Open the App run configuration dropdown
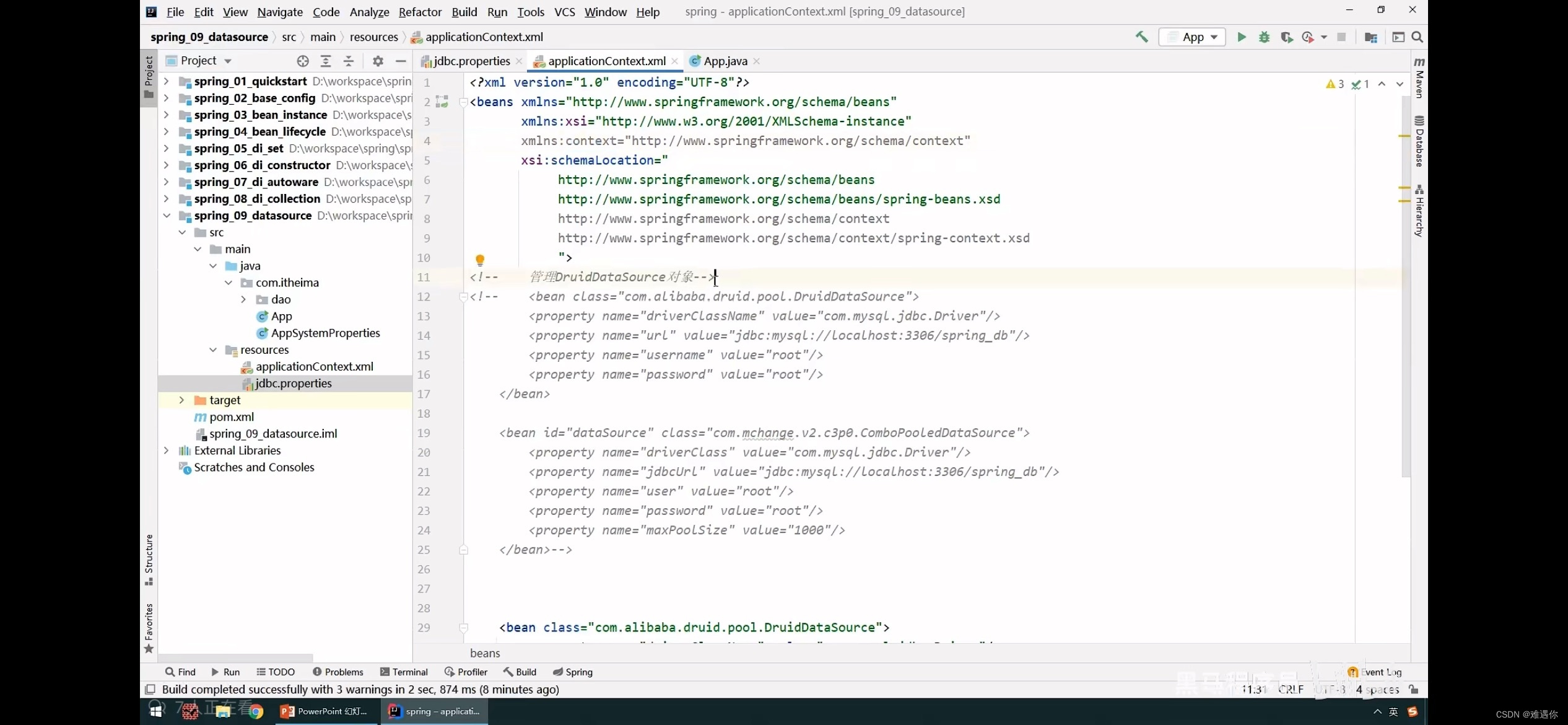 coord(1192,37)
